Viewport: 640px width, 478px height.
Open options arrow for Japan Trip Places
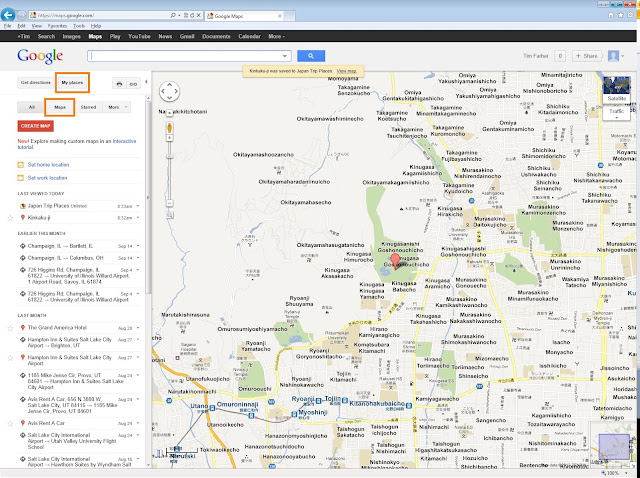click(138, 206)
